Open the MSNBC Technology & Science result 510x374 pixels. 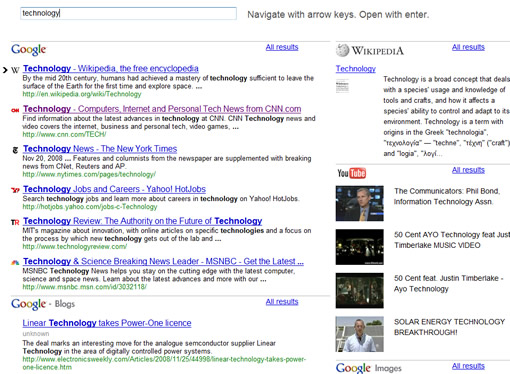pyautogui.click(x=163, y=261)
